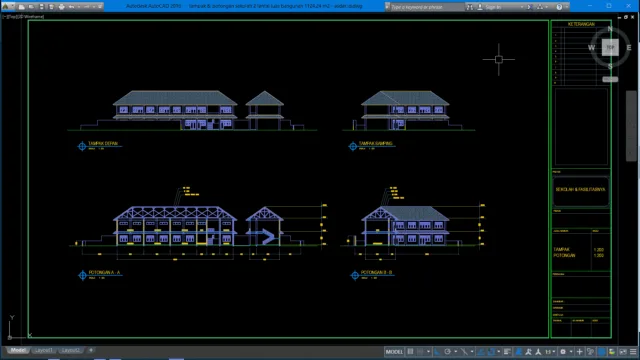Click the MODEL space button in status bar
640x360 pixels.
394,351
